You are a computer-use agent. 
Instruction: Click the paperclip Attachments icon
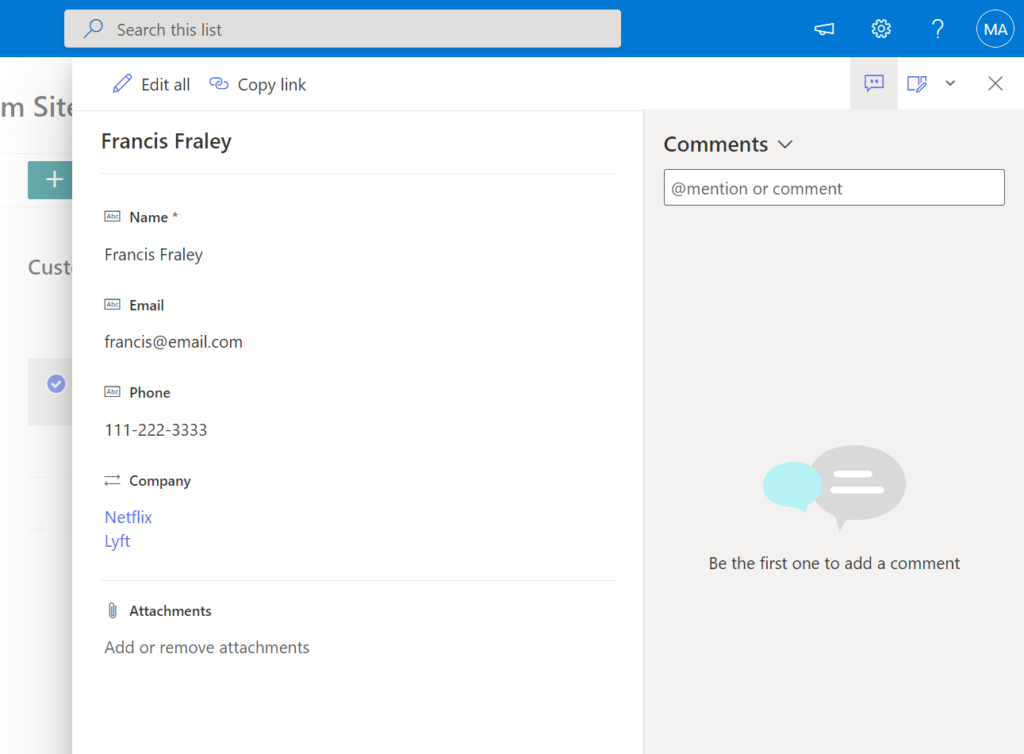pos(112,610)
